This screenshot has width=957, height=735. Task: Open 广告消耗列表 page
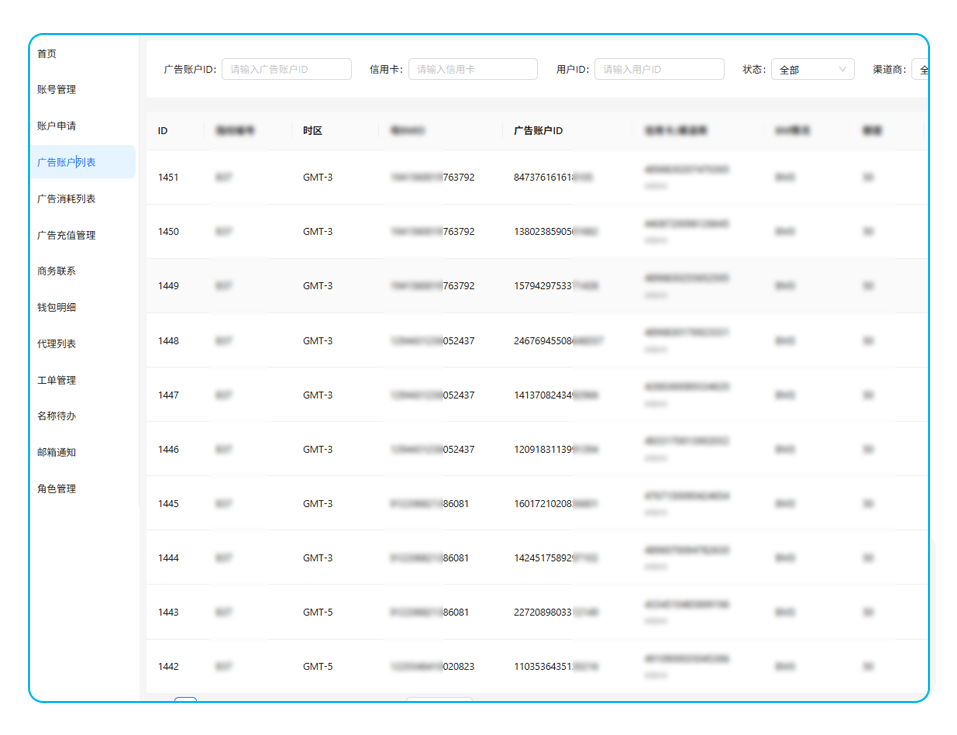(66, 199)
